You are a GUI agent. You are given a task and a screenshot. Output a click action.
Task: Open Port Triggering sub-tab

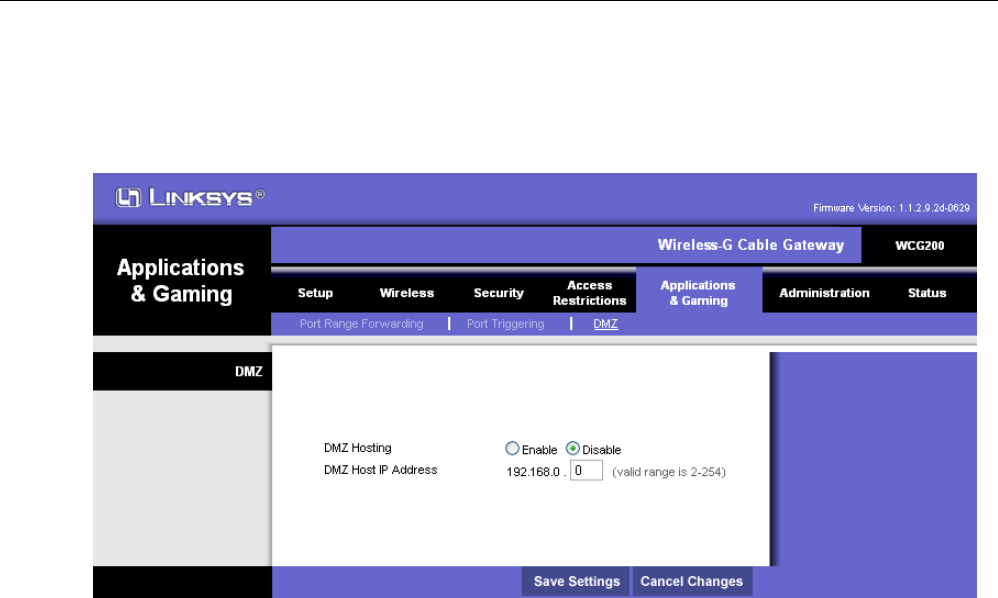[x=505, y=324]
